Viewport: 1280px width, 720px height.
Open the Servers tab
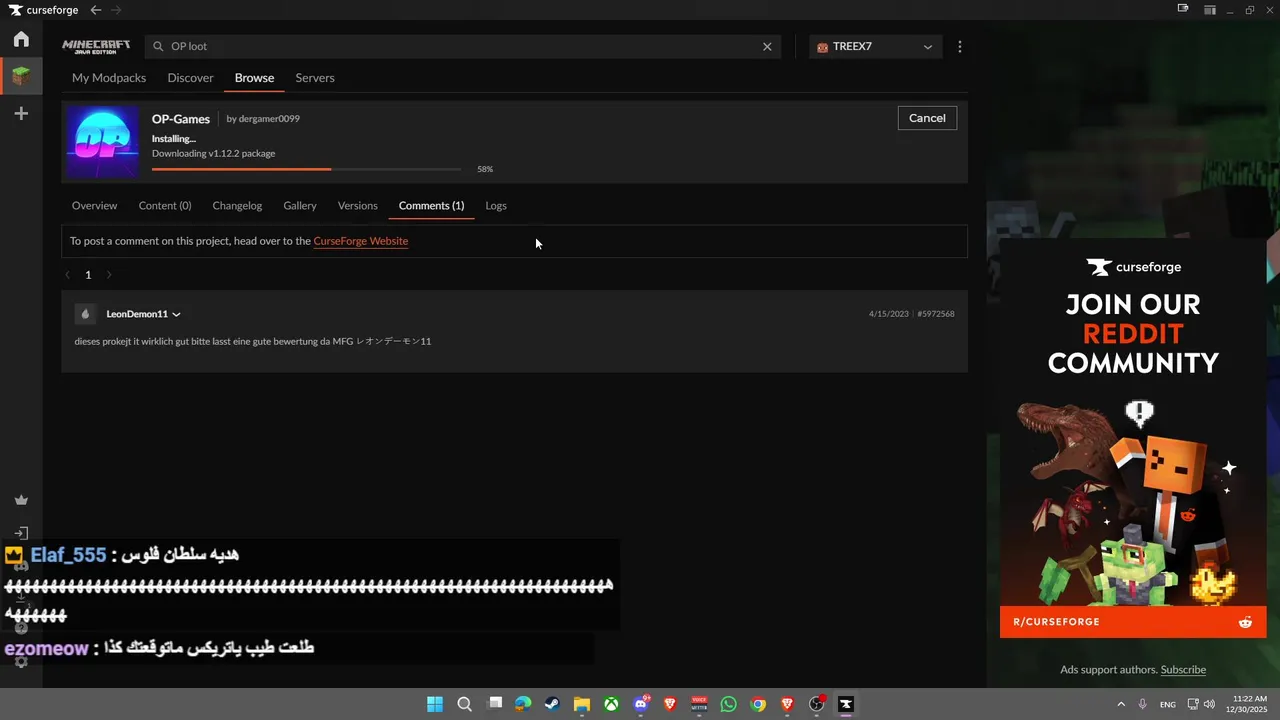tap(315, 78)
